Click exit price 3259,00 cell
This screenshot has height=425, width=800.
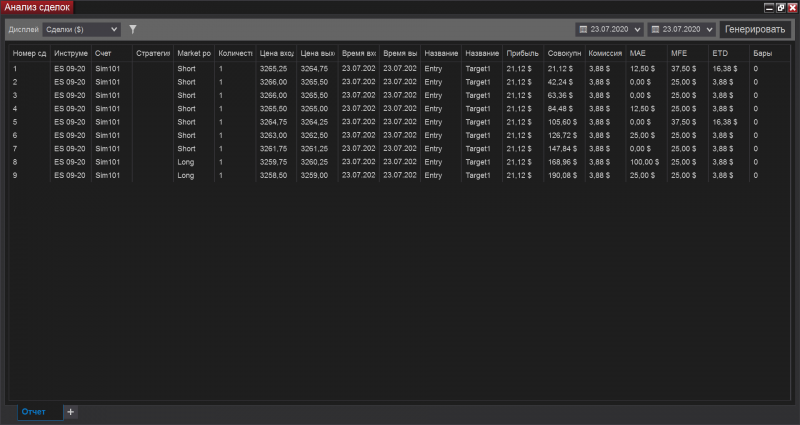(x=317, y=175)
